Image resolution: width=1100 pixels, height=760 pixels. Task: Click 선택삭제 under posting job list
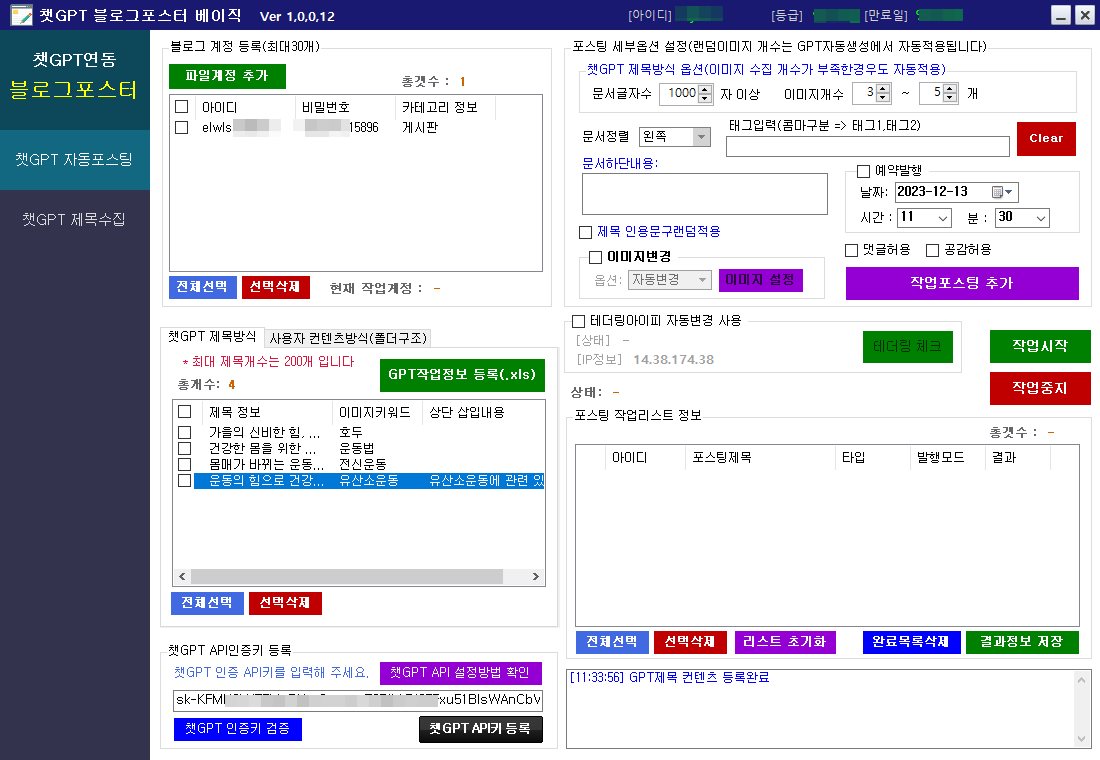click(x=690, y=642)
